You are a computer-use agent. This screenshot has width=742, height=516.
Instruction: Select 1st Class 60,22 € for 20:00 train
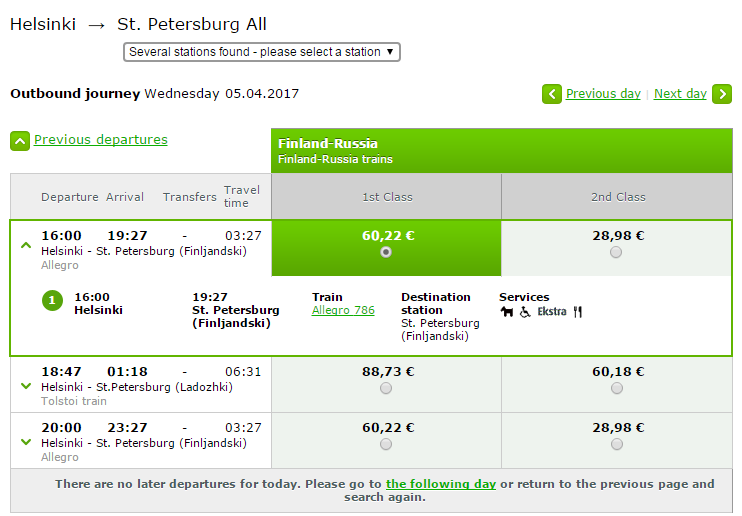[386, 444]
